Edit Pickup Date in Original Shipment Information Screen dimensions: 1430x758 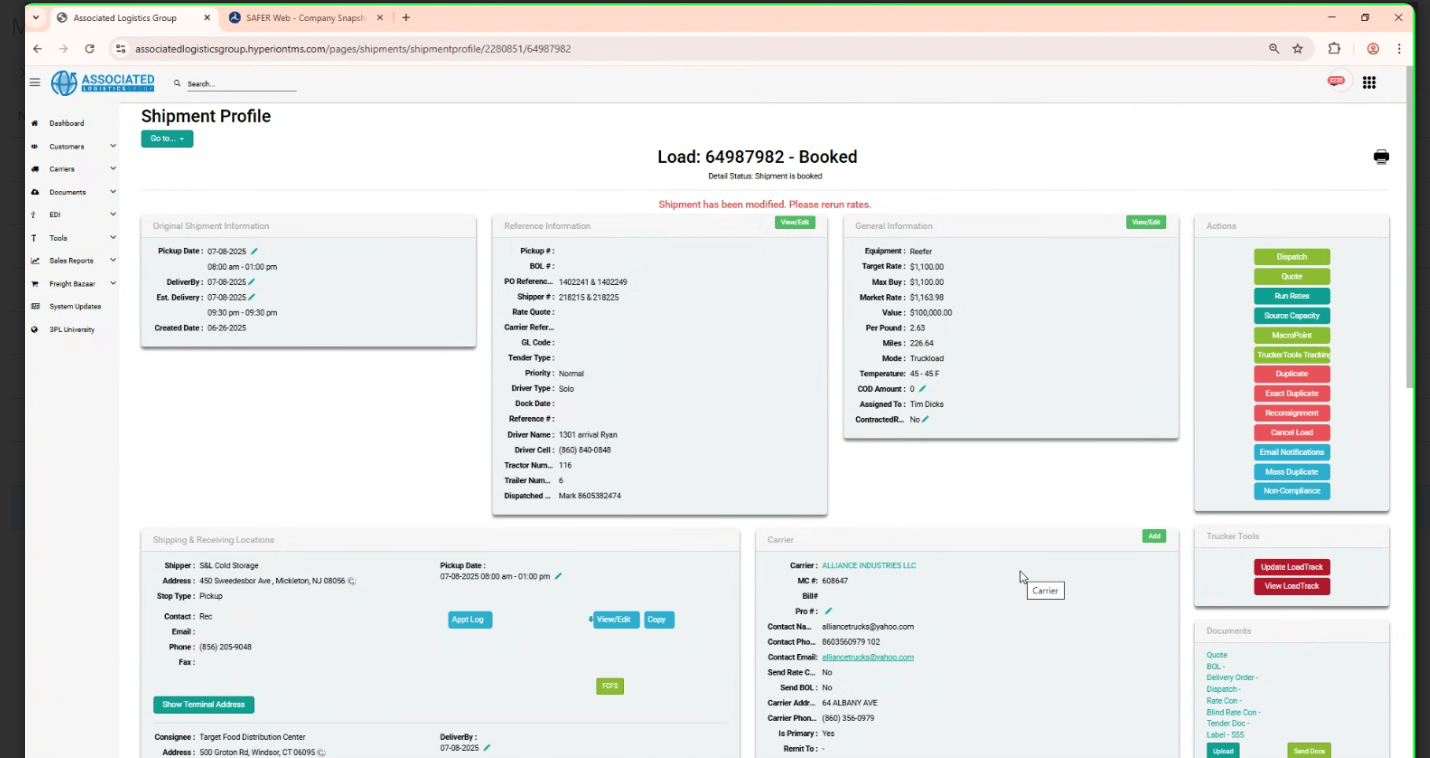click(254, 251)
